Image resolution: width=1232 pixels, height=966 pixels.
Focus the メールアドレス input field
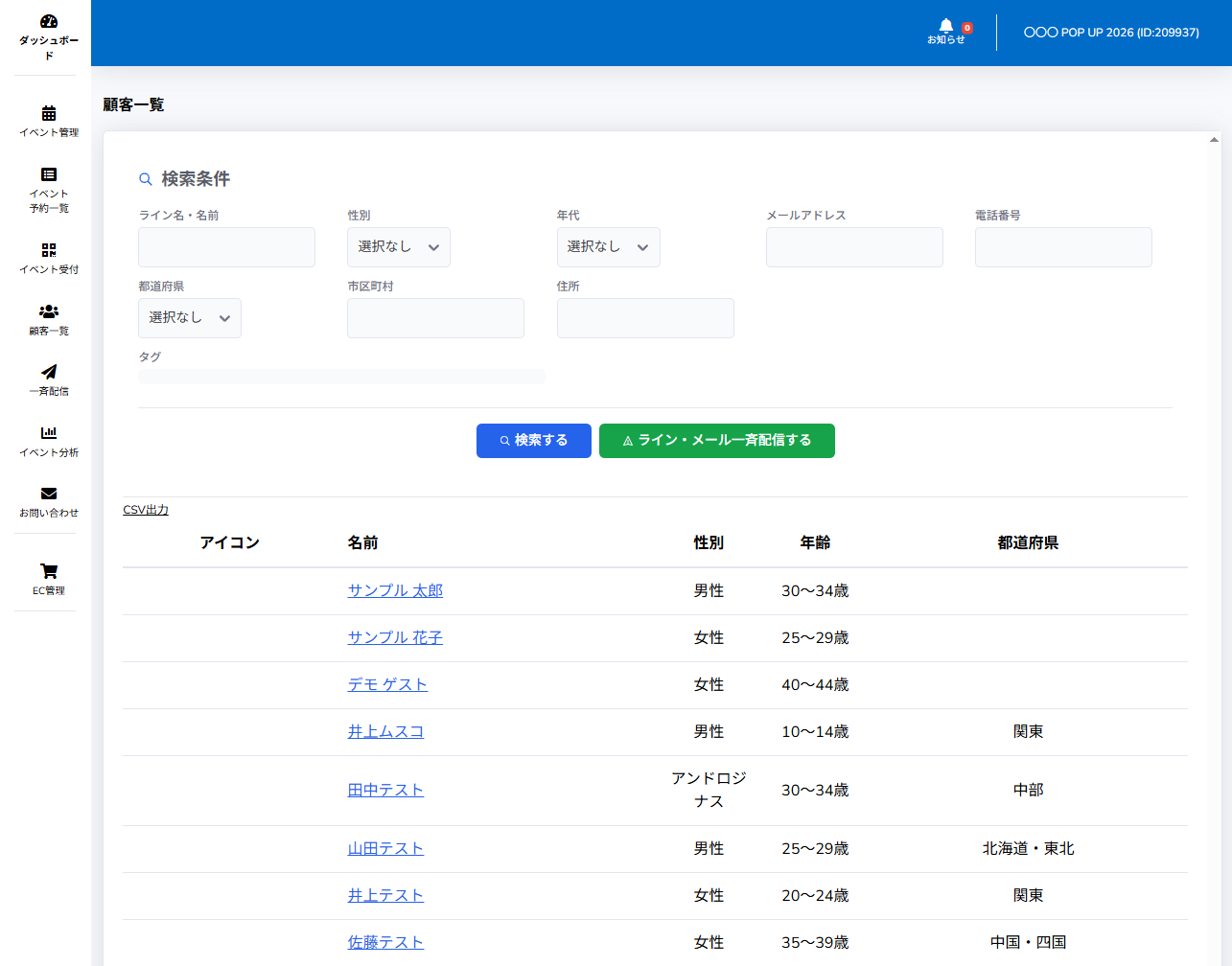854,247
